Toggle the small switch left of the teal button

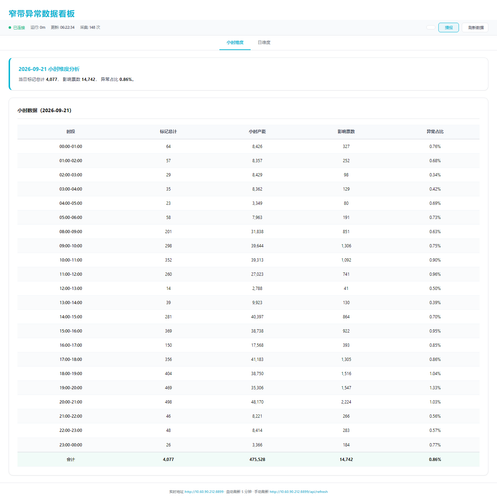tap(431, 28)
